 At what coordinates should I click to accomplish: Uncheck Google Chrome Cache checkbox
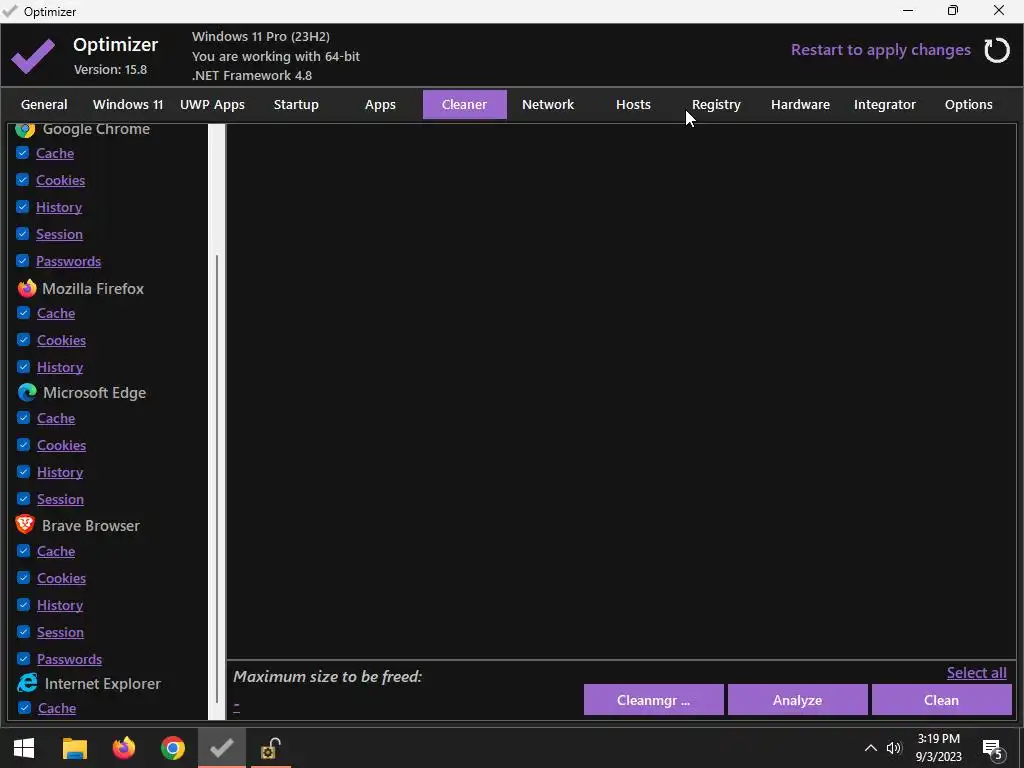(22, 153)
